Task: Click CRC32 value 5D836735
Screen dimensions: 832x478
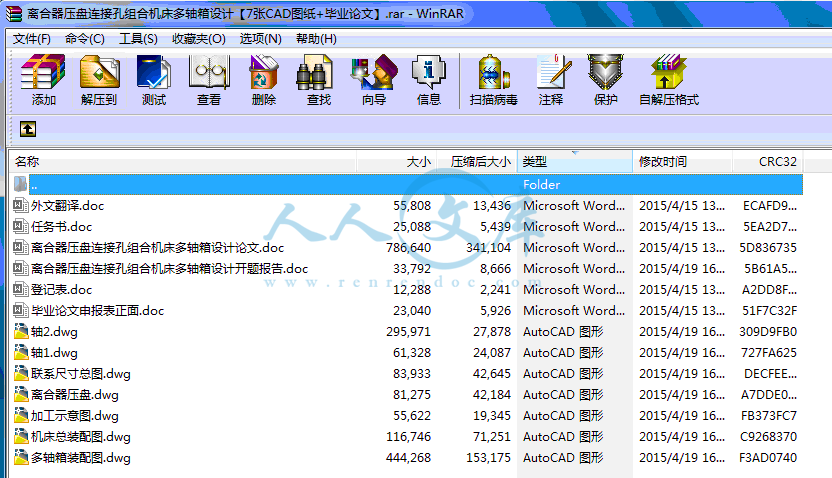Action: click(768, 247)
